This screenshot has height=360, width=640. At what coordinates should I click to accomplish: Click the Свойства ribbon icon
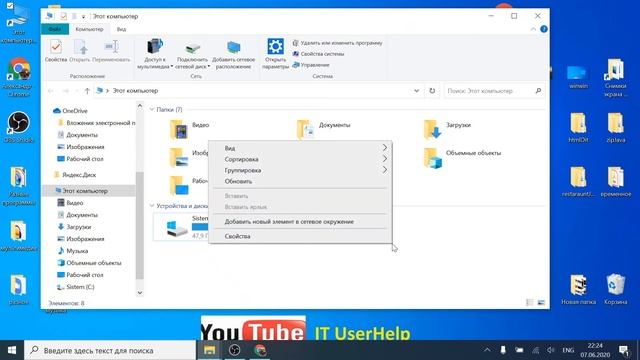(x=56, y=51)
